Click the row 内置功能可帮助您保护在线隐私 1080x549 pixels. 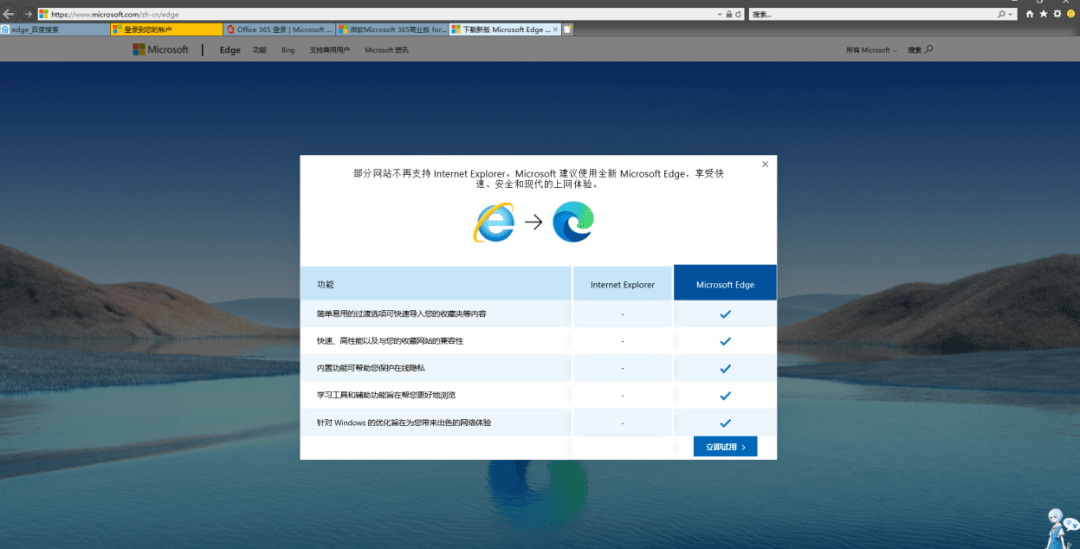(x=539, y=369)
